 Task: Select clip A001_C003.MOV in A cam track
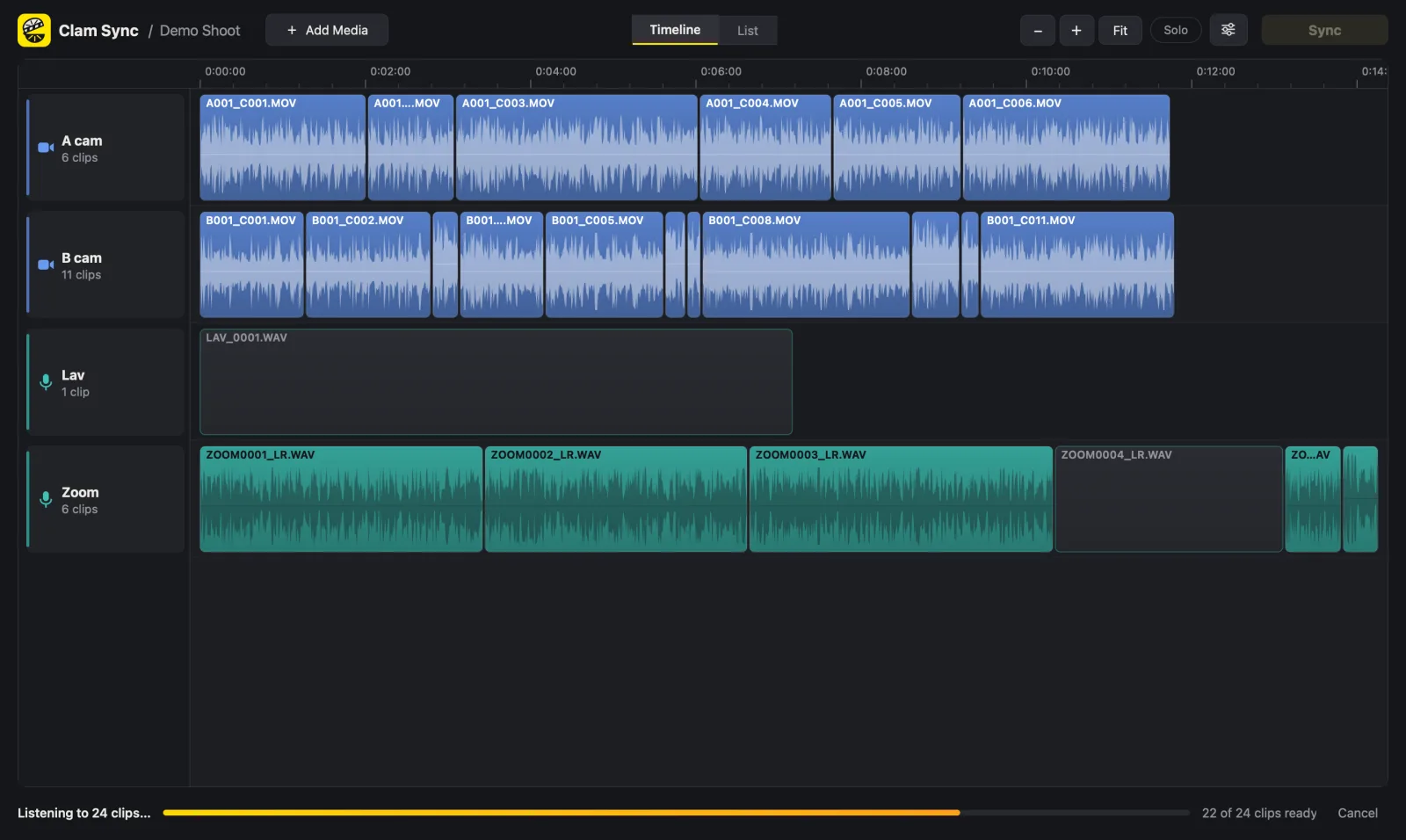click(576, 148)
